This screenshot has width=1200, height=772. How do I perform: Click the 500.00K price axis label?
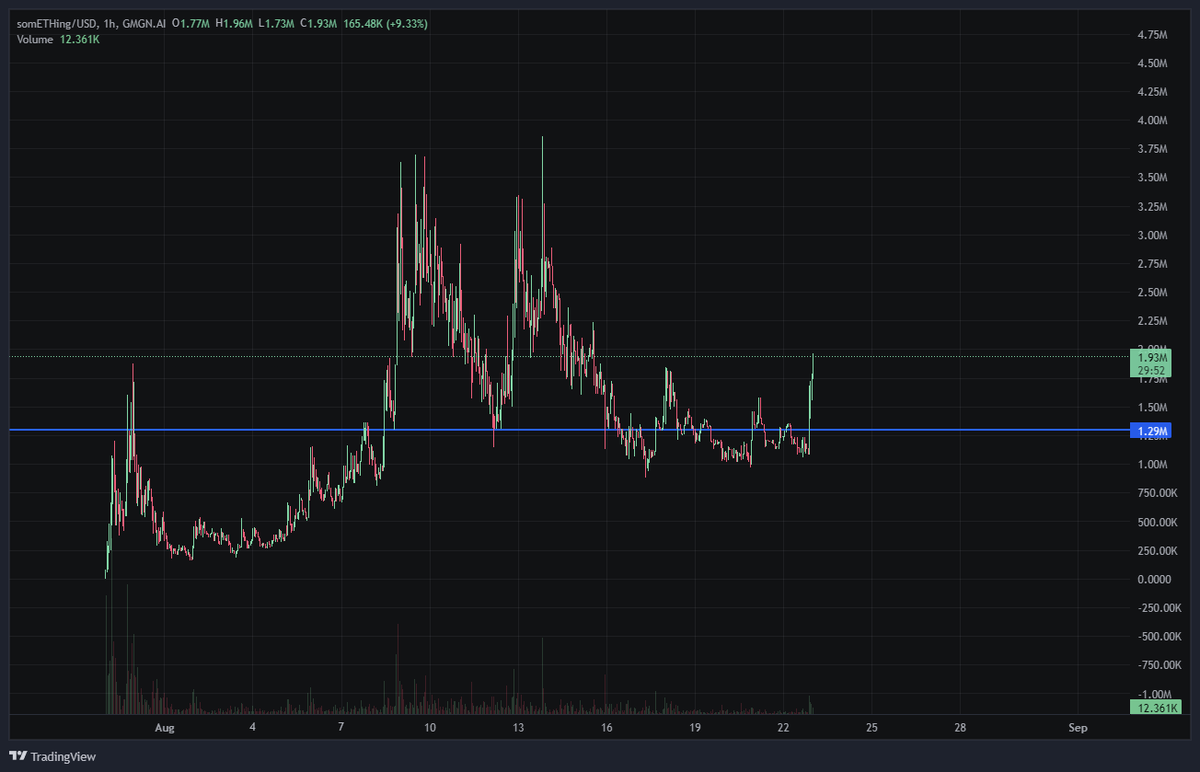click(1158, 522)
